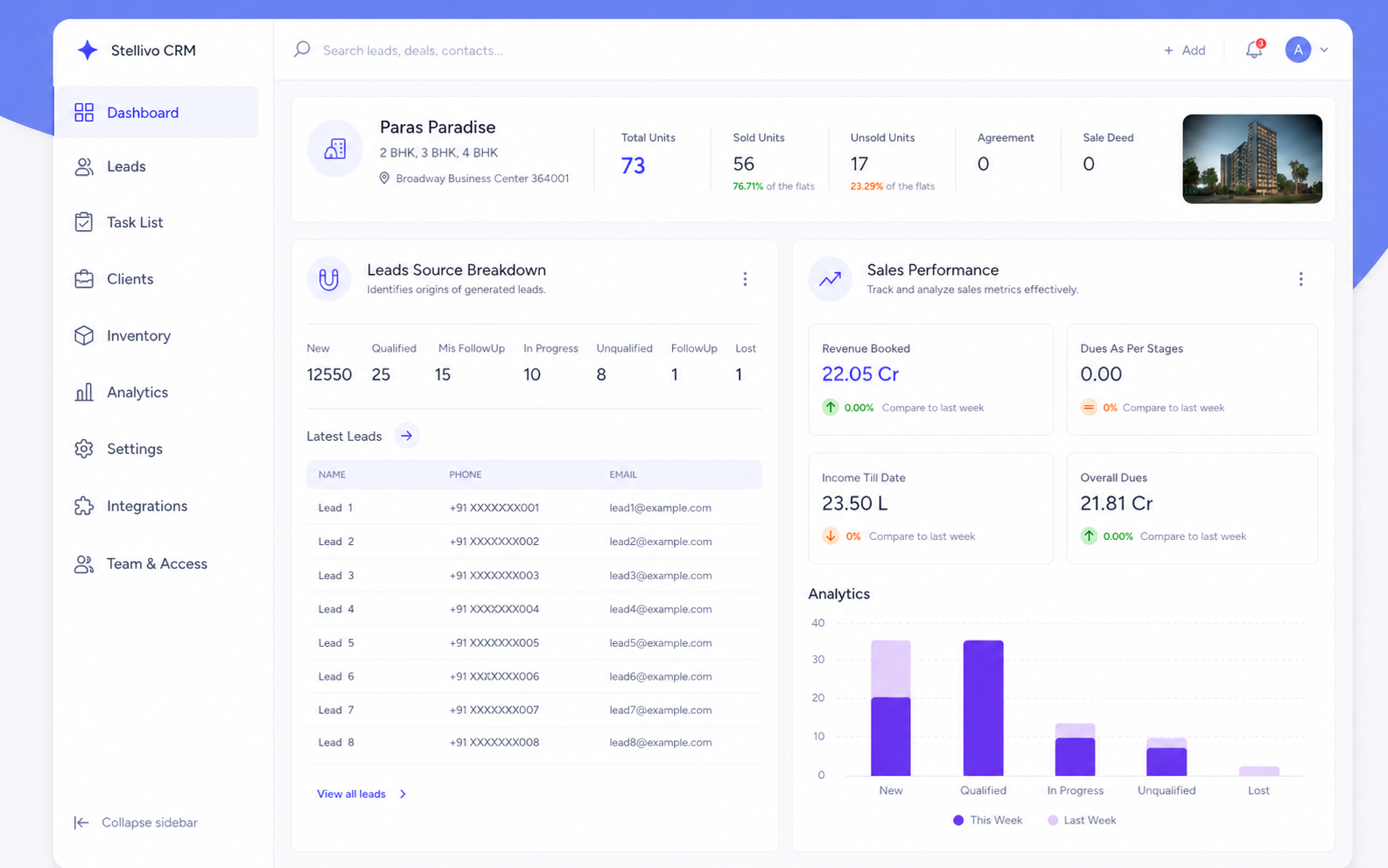Click the Lost chart bar
This screenshot has height=868, width=1388.
[x=1258, y=771]
